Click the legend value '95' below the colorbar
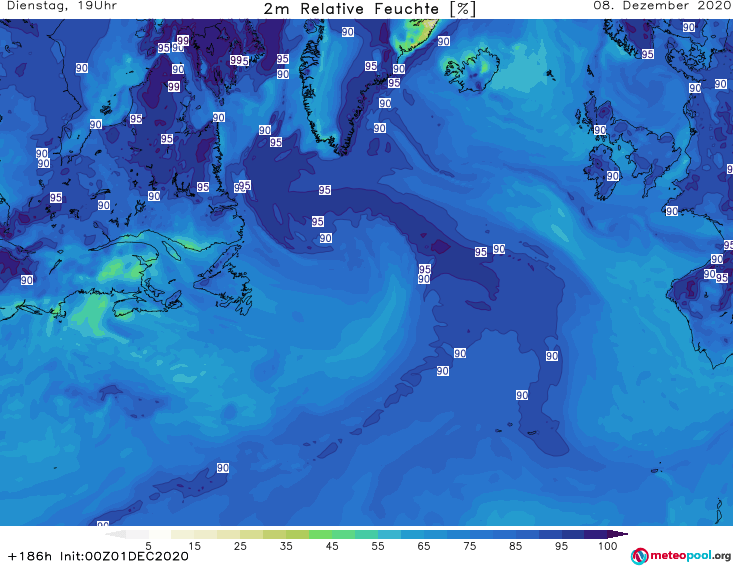Viewport: 733px width, 566px height. (561, 546)
